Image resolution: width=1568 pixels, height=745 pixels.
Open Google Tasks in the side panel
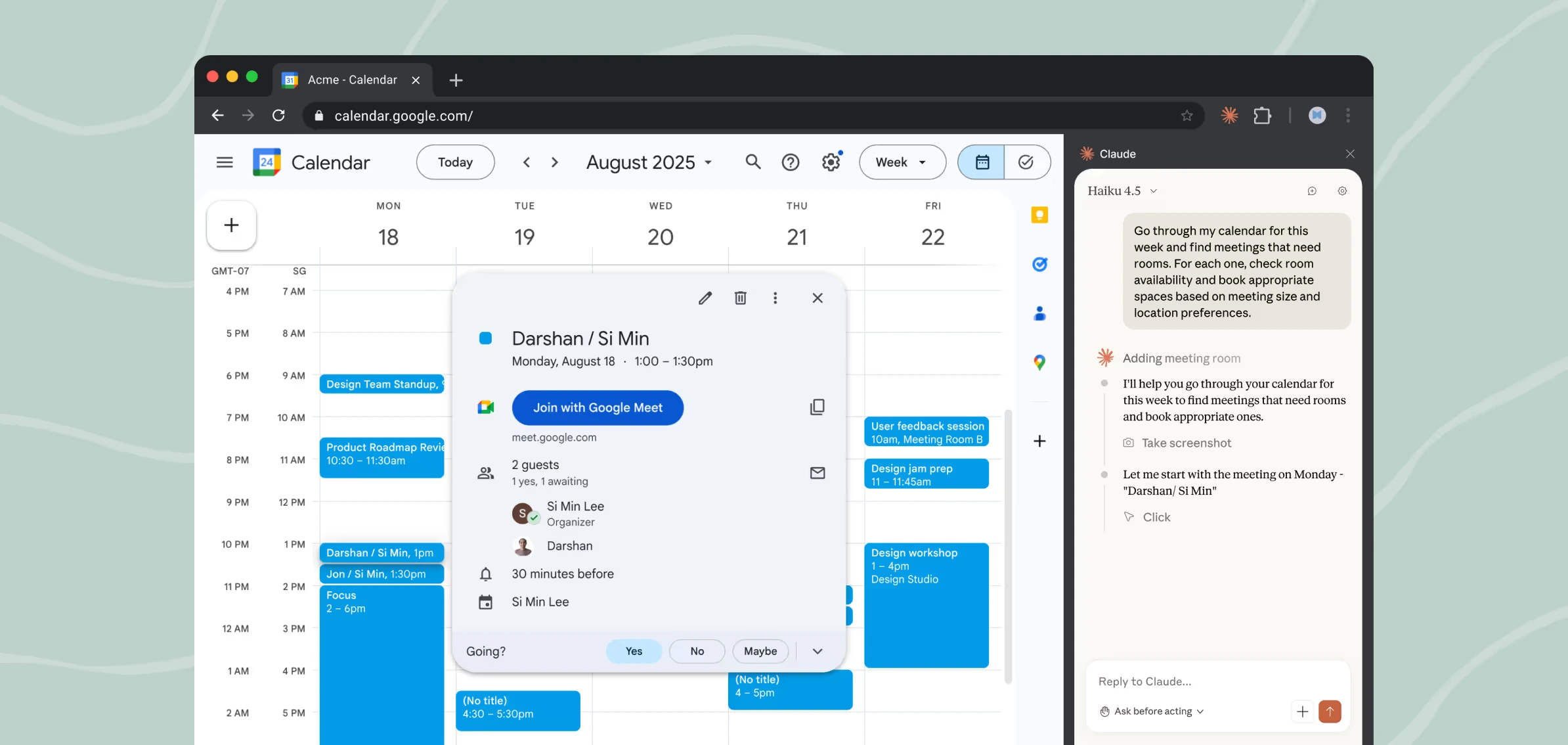[x=1040, y=264]
